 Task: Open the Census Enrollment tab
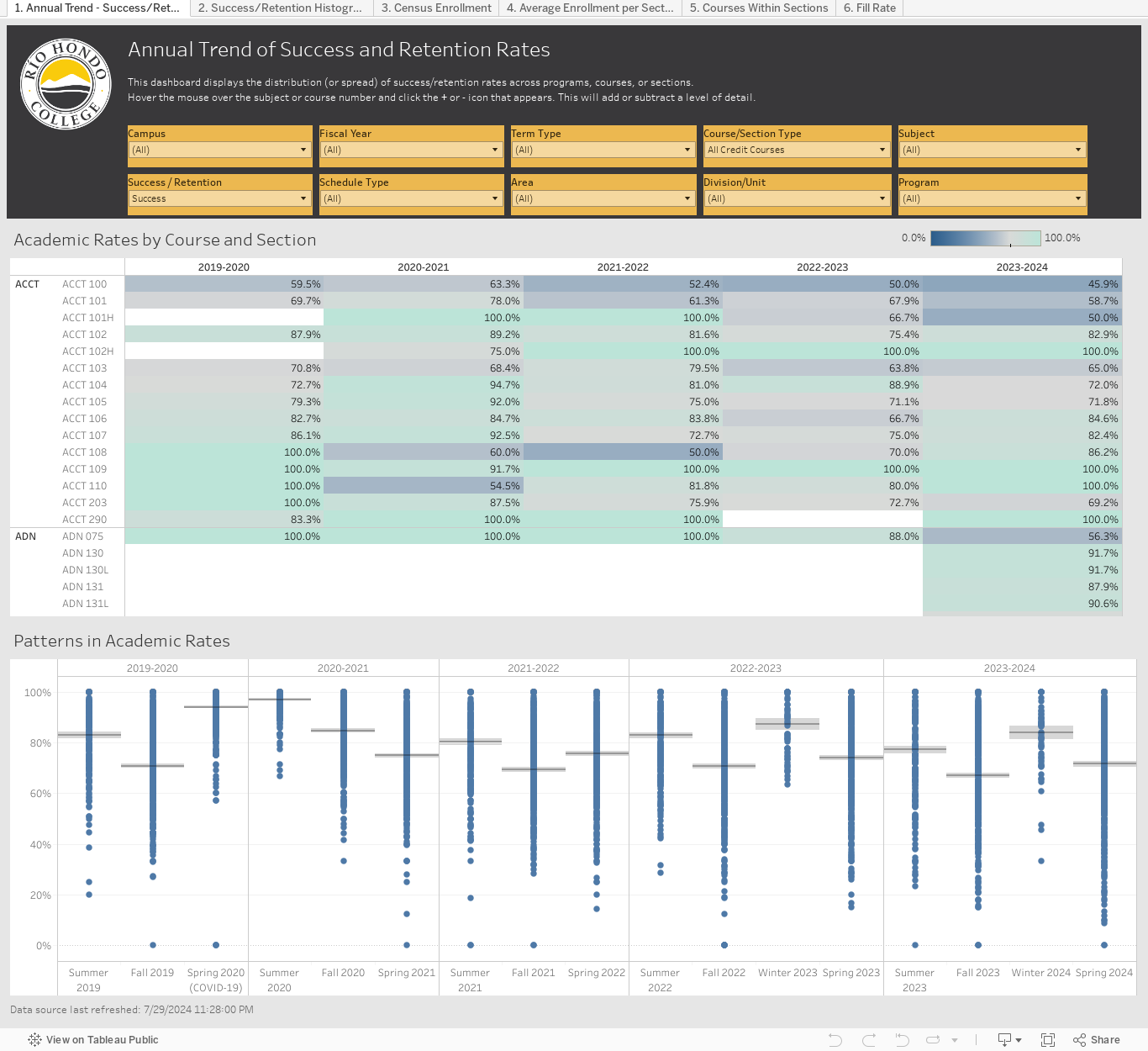point(436,8)
